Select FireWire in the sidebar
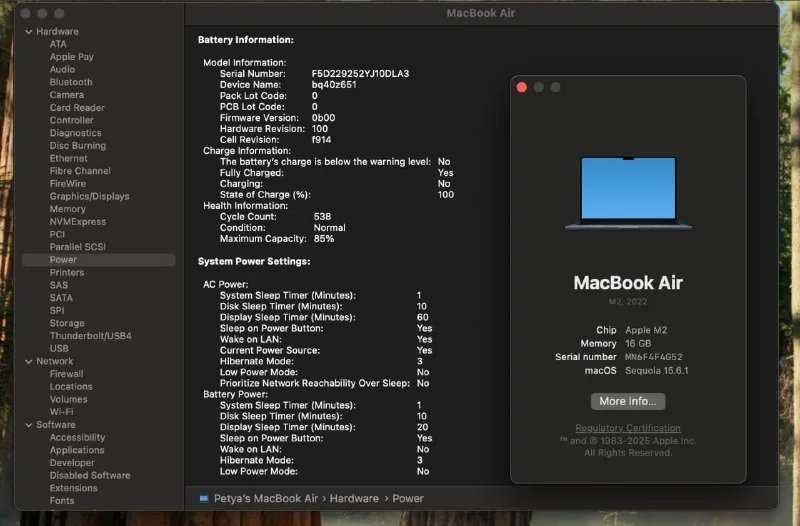800x526 pixels. pos(68,184)
